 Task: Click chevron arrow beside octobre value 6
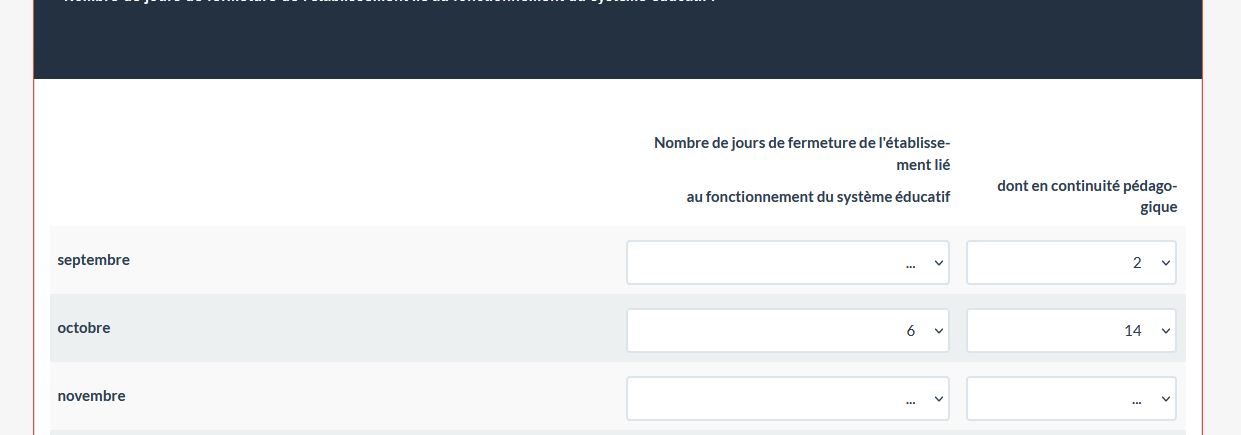(x=938, y=331)
